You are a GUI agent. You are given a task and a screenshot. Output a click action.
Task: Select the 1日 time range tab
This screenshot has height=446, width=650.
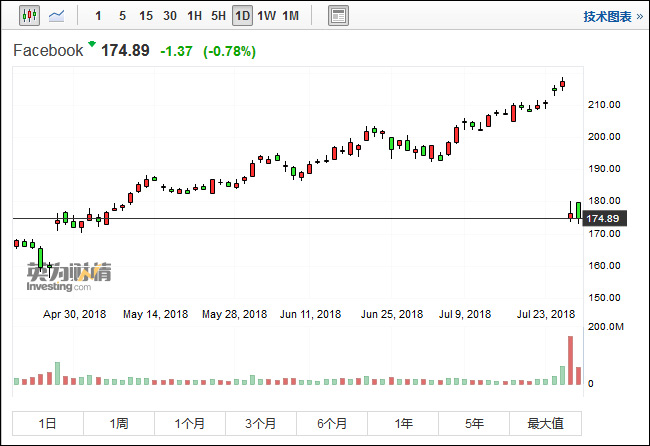48,423
